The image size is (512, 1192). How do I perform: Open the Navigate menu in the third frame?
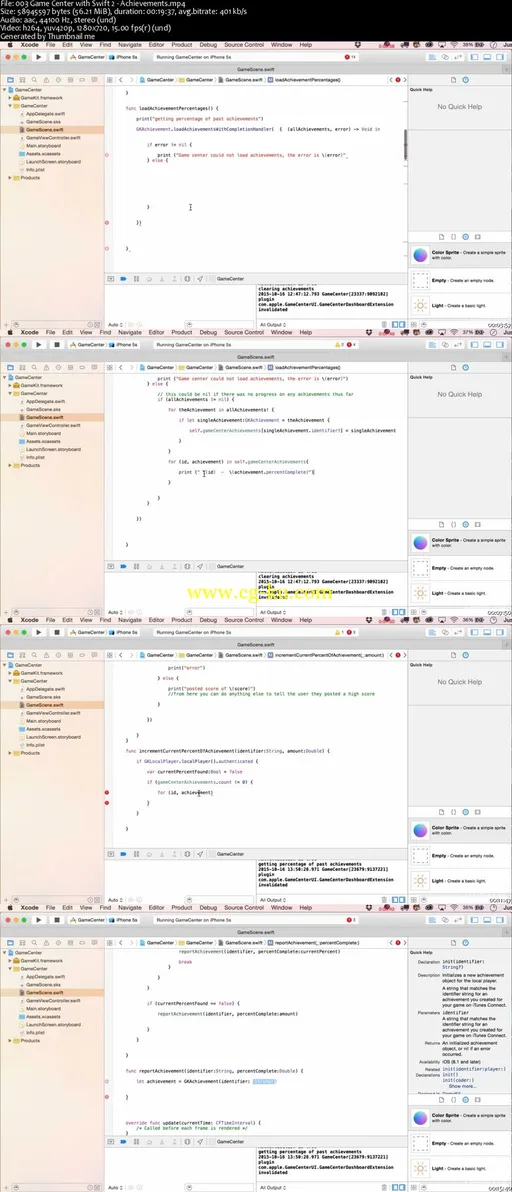[x=130, y=620]
